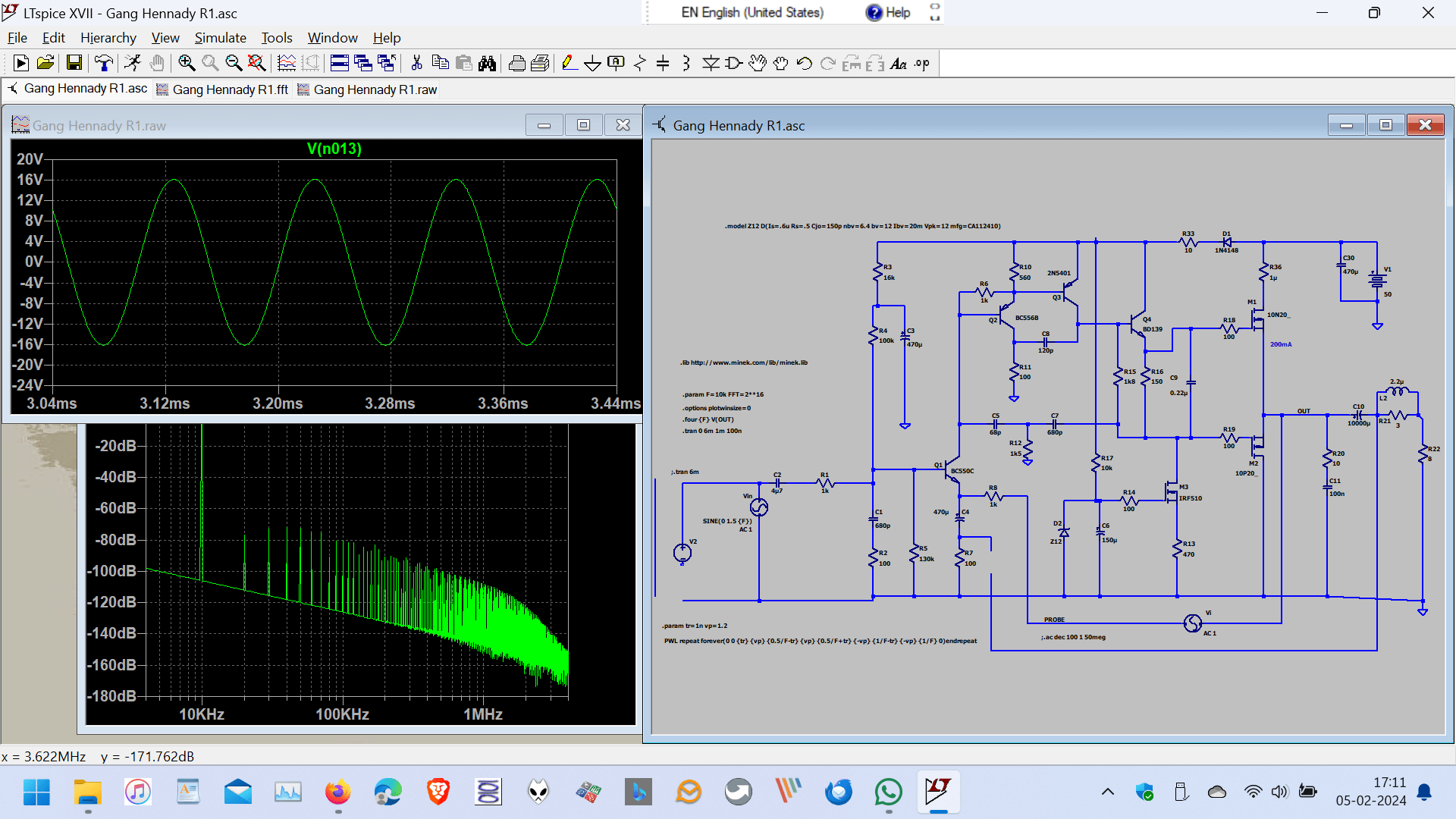Switch to Gang Hennady R1.fft tab

(223, 89)
